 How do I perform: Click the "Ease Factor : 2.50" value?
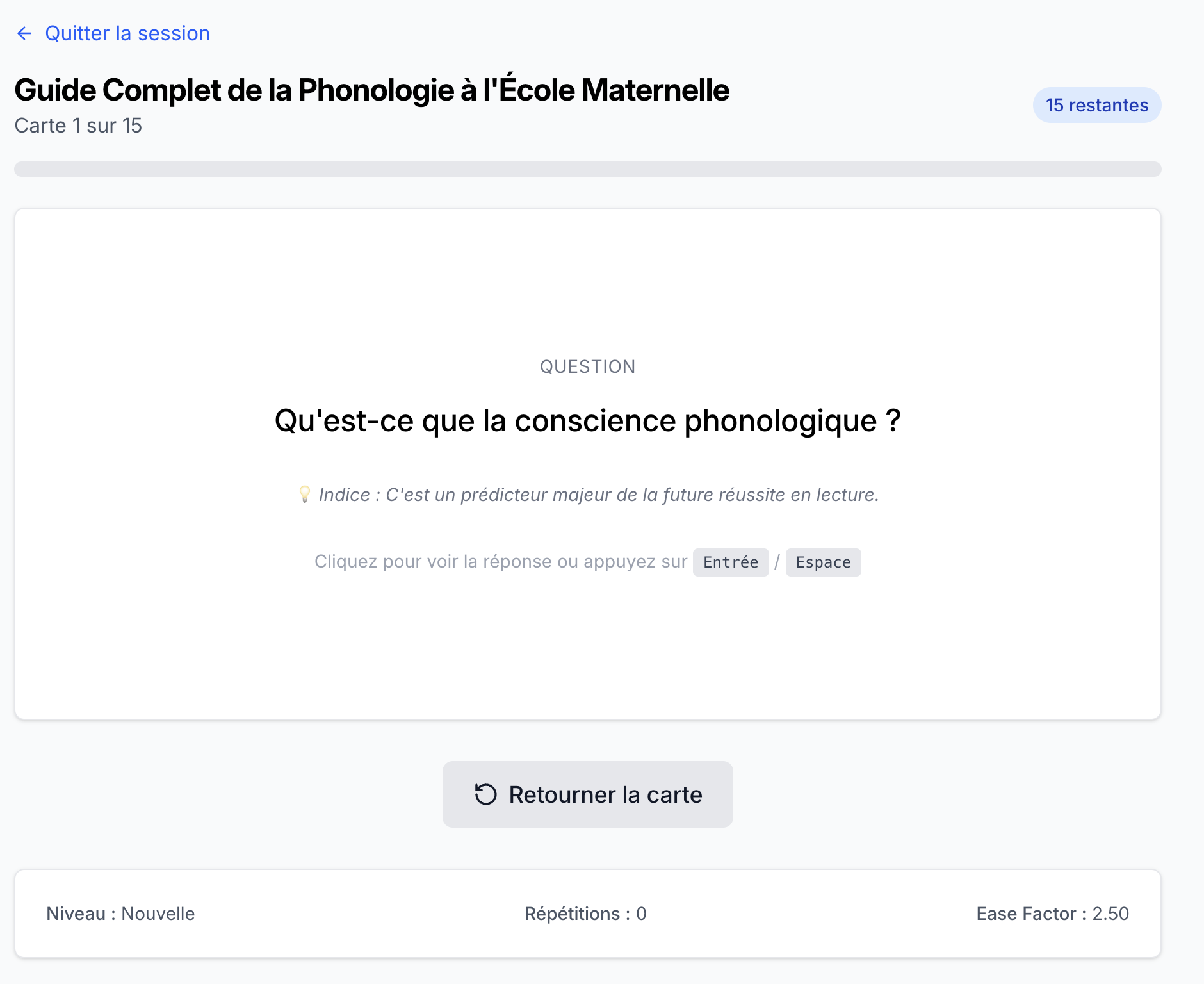tap(1052, 914)
